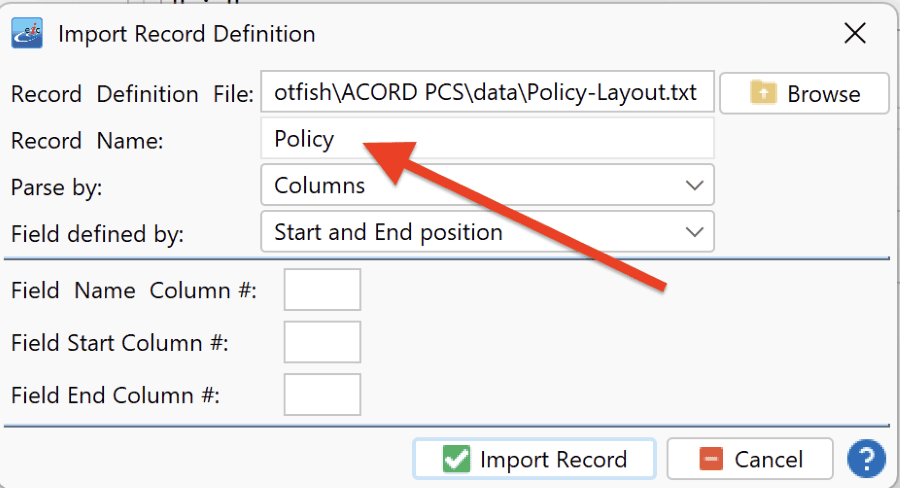The height and width of the screenshot is (488, 900).
Task: Click the Cancel button
Action: tap(750, 459)
